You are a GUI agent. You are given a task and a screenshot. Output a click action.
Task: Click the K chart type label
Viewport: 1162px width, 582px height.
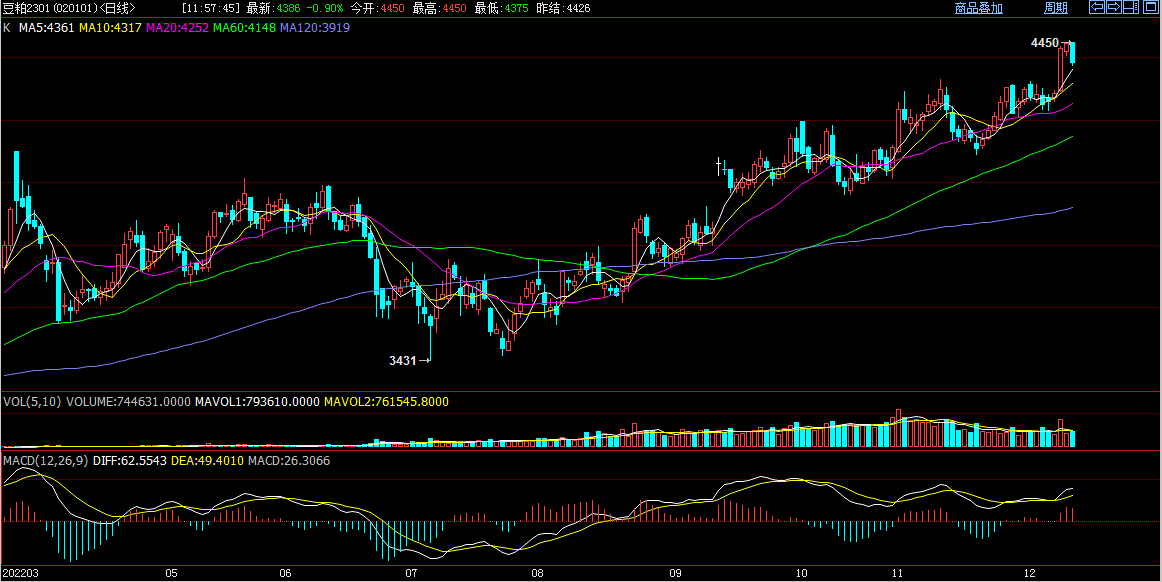7,27
